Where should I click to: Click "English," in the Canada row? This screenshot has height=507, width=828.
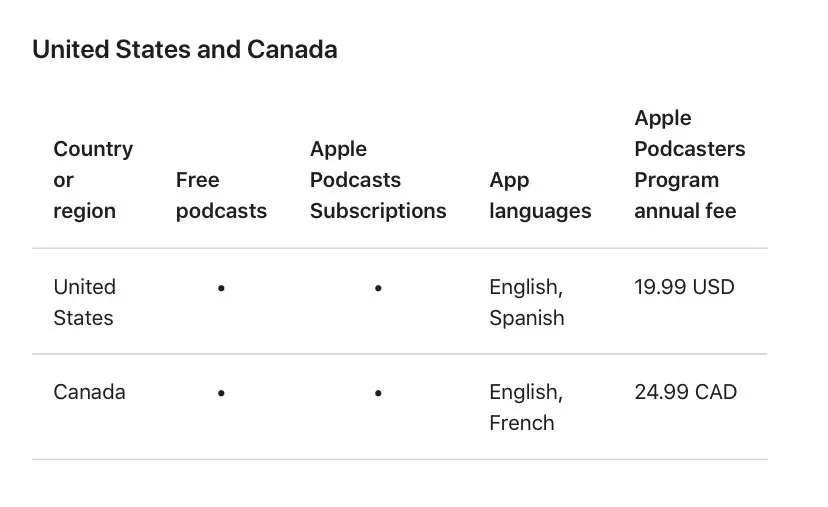[x=526, y=392]
